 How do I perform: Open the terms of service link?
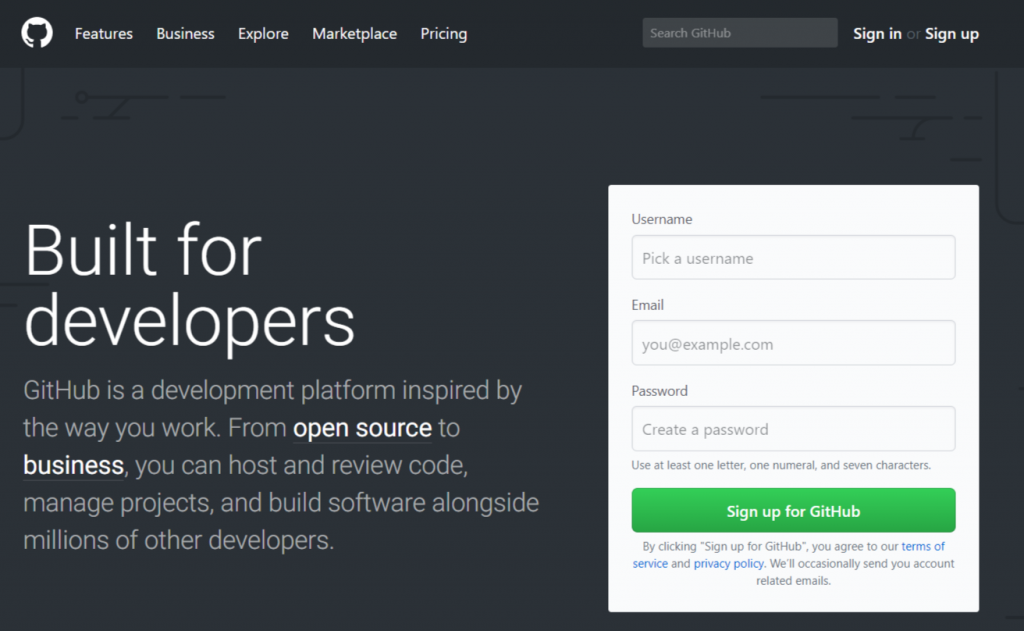coord(923,546)
